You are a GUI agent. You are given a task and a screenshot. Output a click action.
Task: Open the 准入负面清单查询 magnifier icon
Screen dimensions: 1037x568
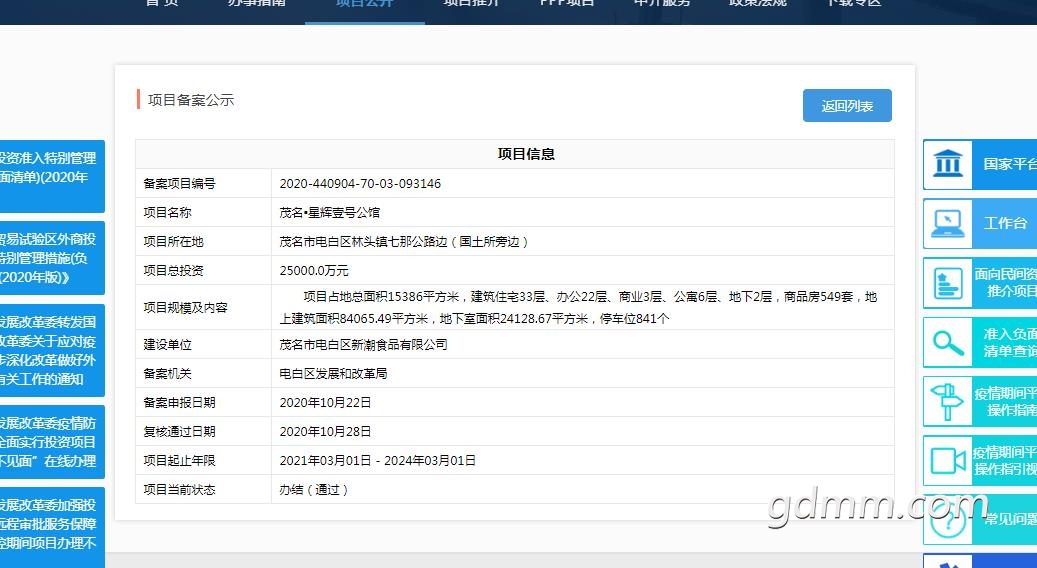click(x=948, y=343)
